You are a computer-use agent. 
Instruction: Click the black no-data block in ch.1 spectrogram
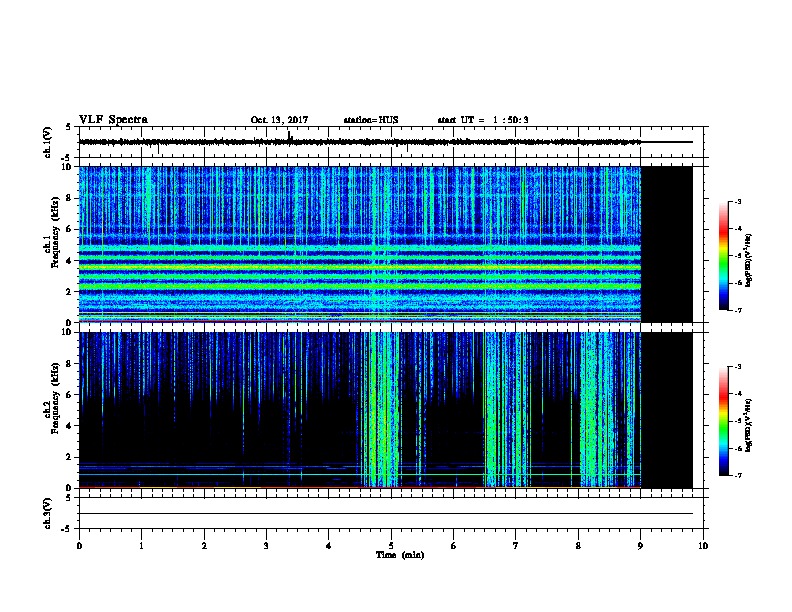click(667, 244)
